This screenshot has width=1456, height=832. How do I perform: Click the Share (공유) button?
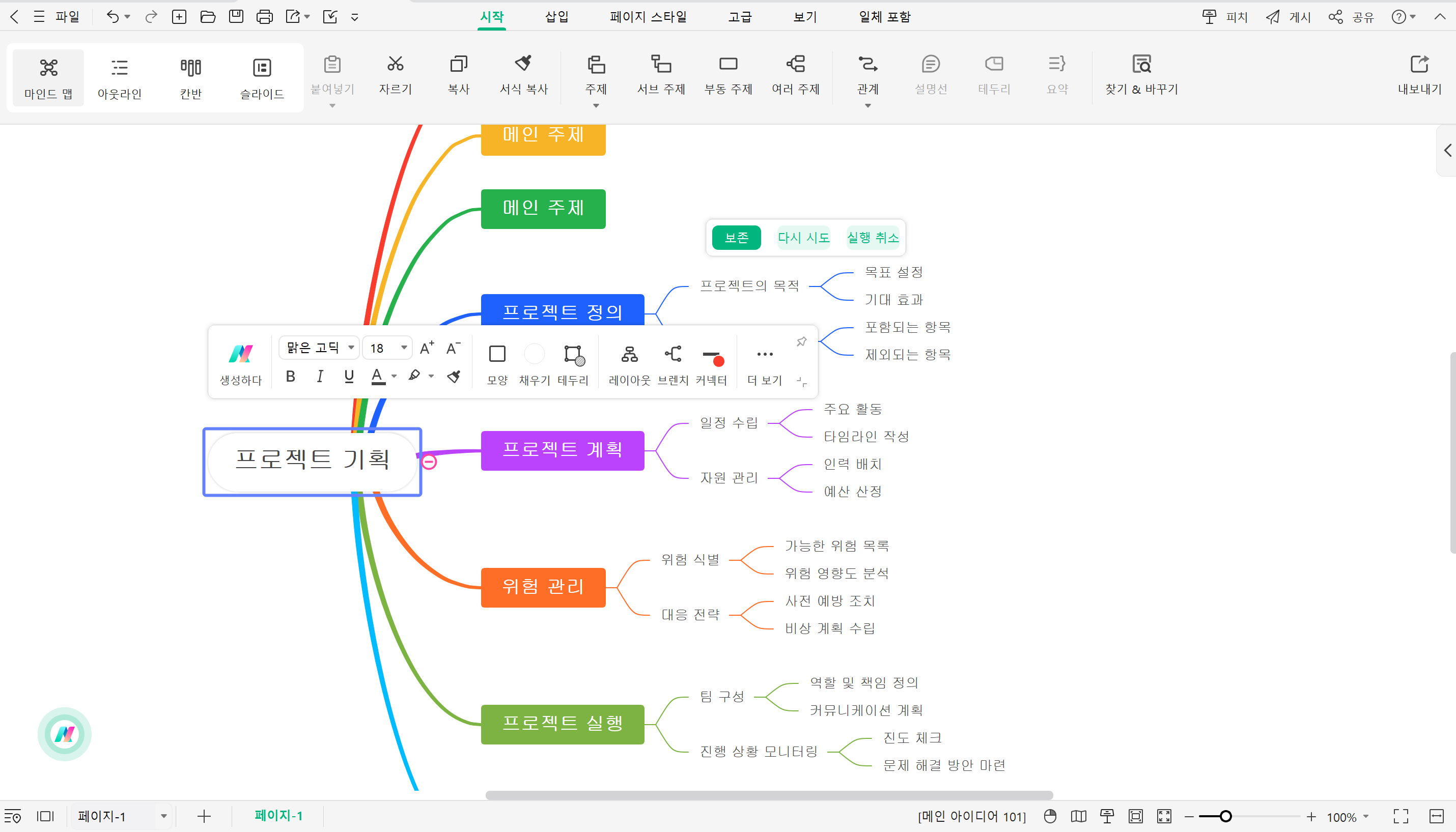click(x=1352, y=17)
